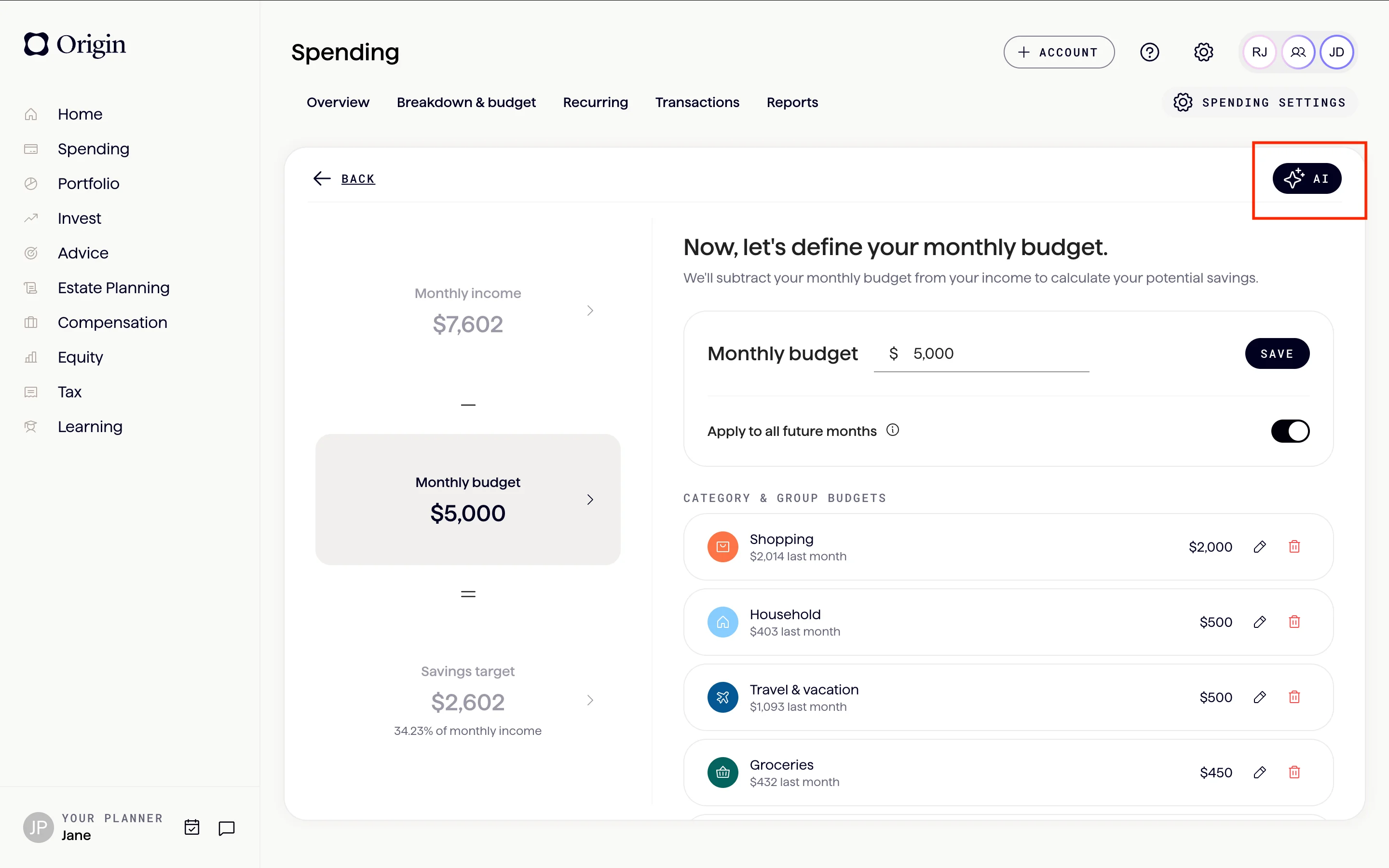Click the help question mark icon
Screen dimensions: 1389x868
tap(1150, 52)
